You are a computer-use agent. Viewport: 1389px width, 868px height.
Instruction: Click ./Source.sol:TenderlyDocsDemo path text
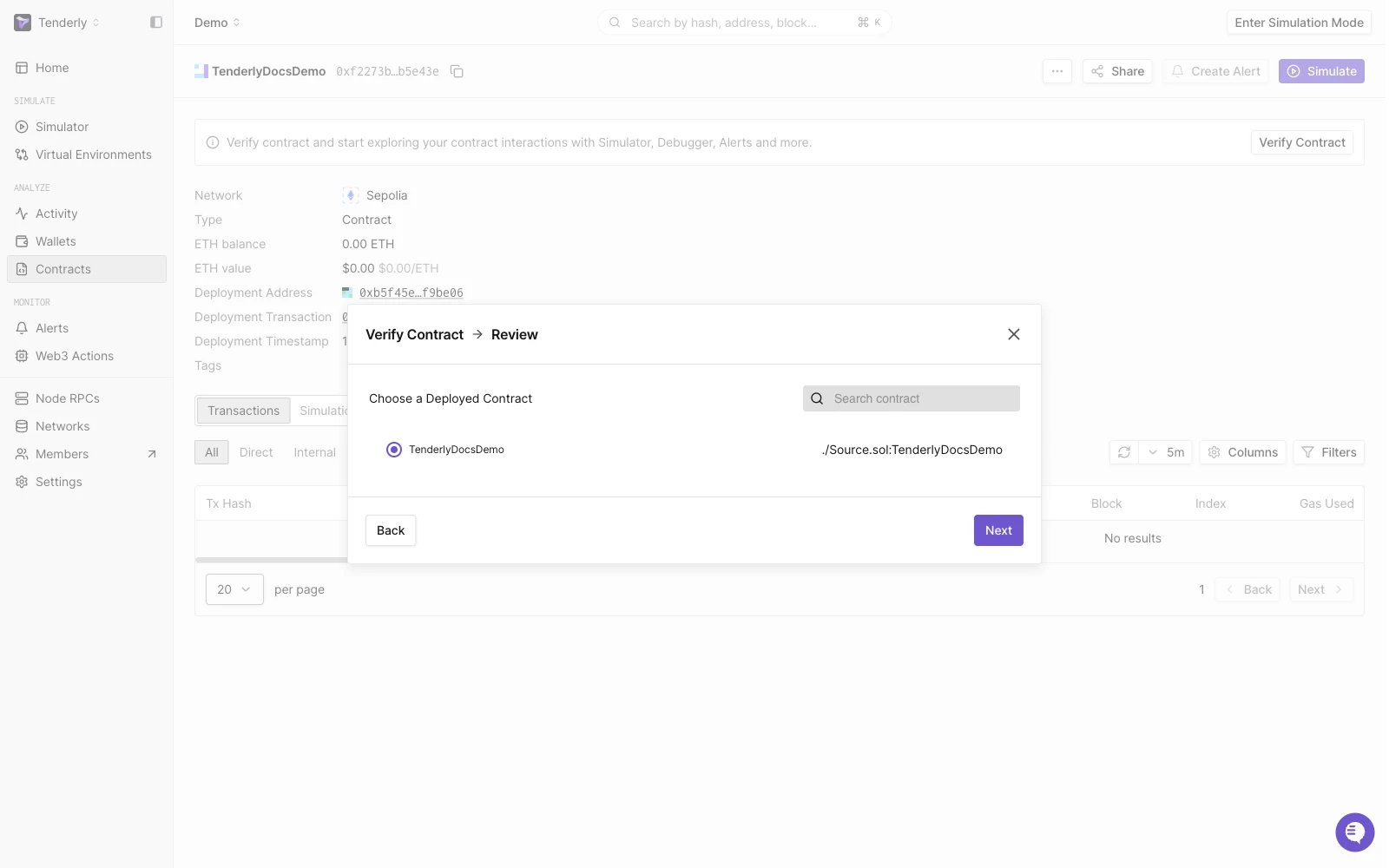tap(912, 450)
